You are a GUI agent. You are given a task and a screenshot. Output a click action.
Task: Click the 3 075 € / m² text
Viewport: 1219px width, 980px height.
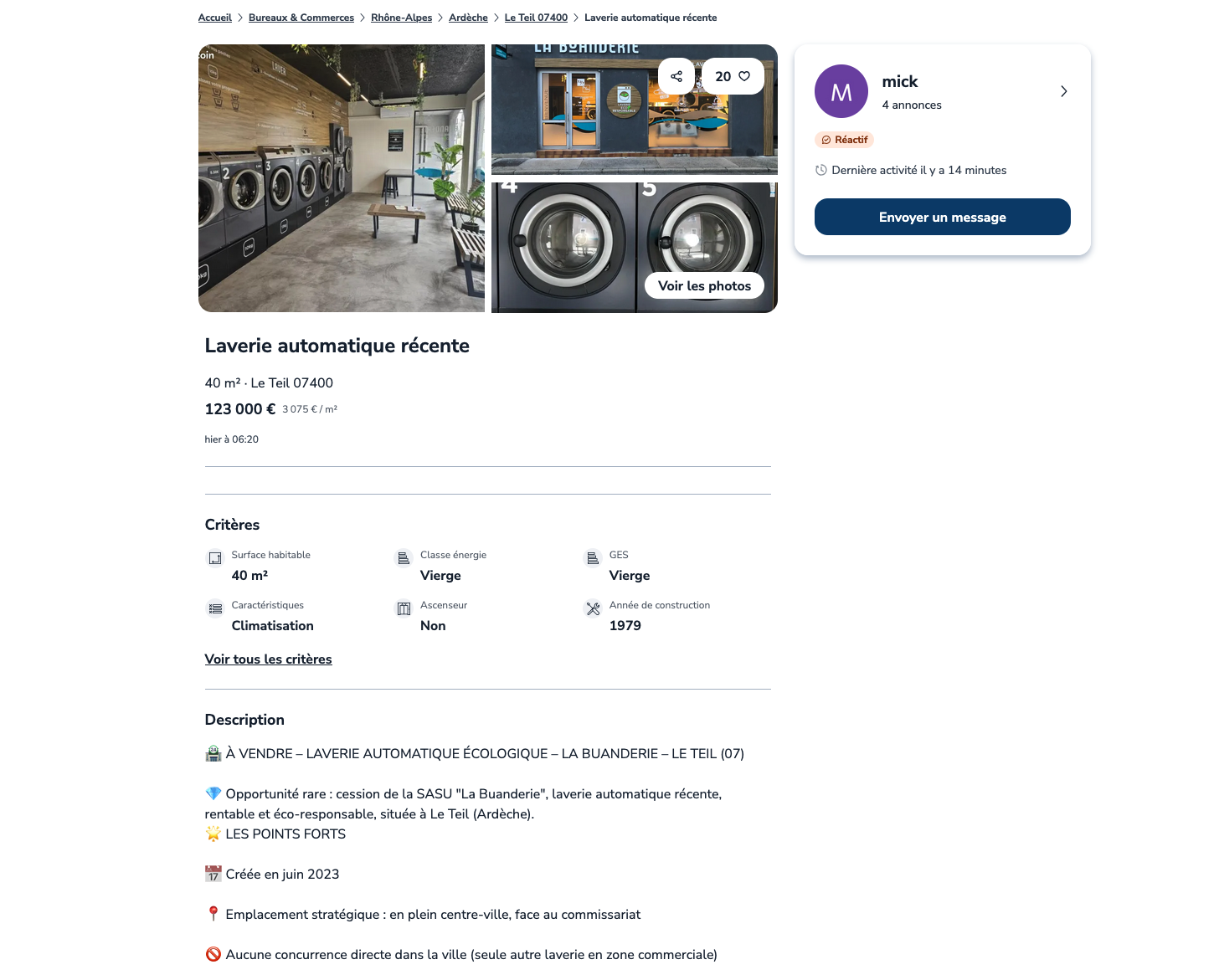pos(310,409)
